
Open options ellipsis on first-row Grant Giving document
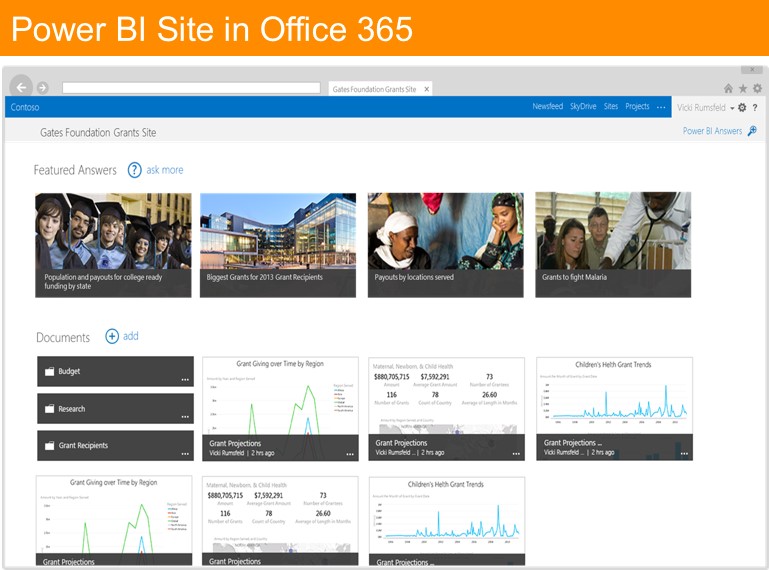click(x=350, y=454)
